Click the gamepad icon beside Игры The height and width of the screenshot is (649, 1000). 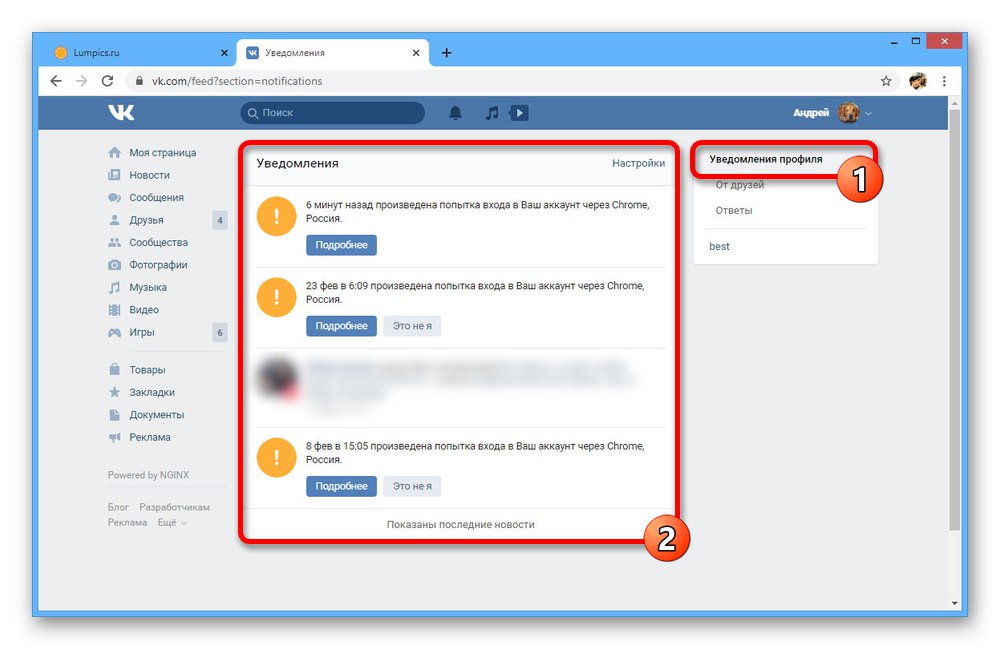(x=114, y=332)
